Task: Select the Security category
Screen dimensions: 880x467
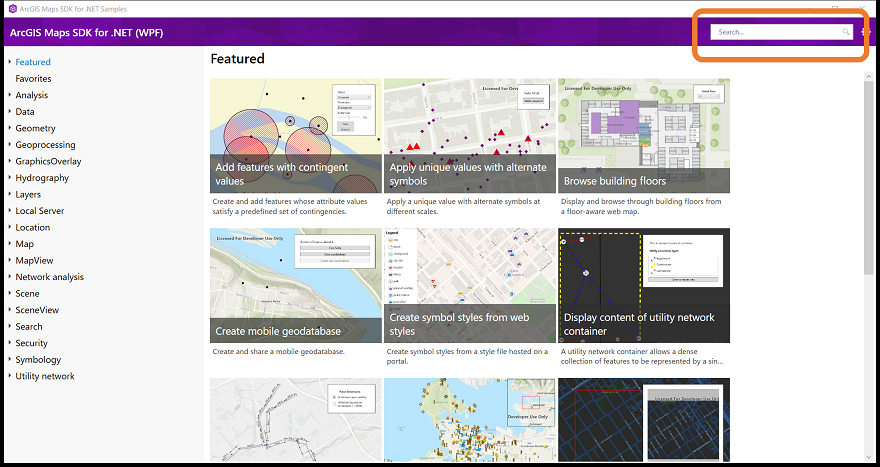Action: [31, 343]
